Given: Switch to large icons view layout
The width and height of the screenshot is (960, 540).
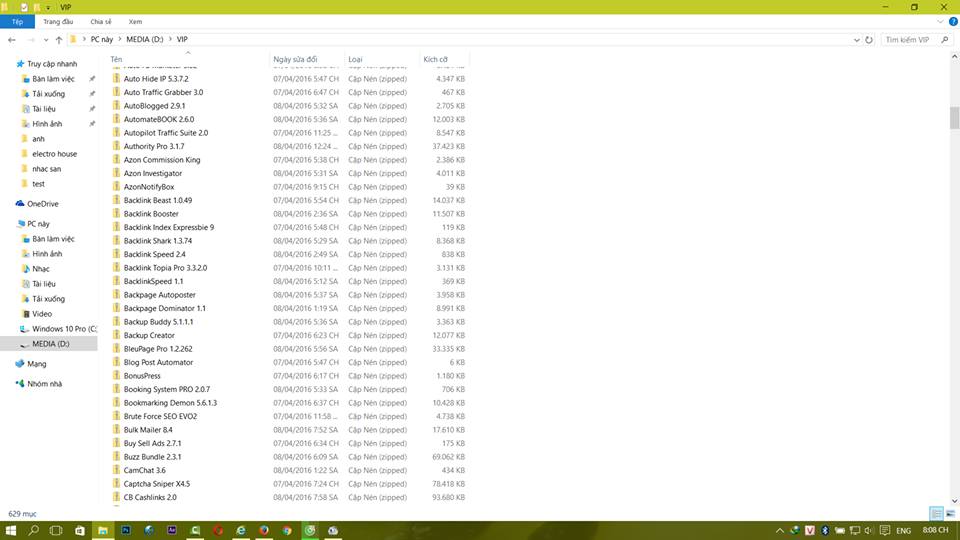Looking at the screenshot, I should 950,514.
